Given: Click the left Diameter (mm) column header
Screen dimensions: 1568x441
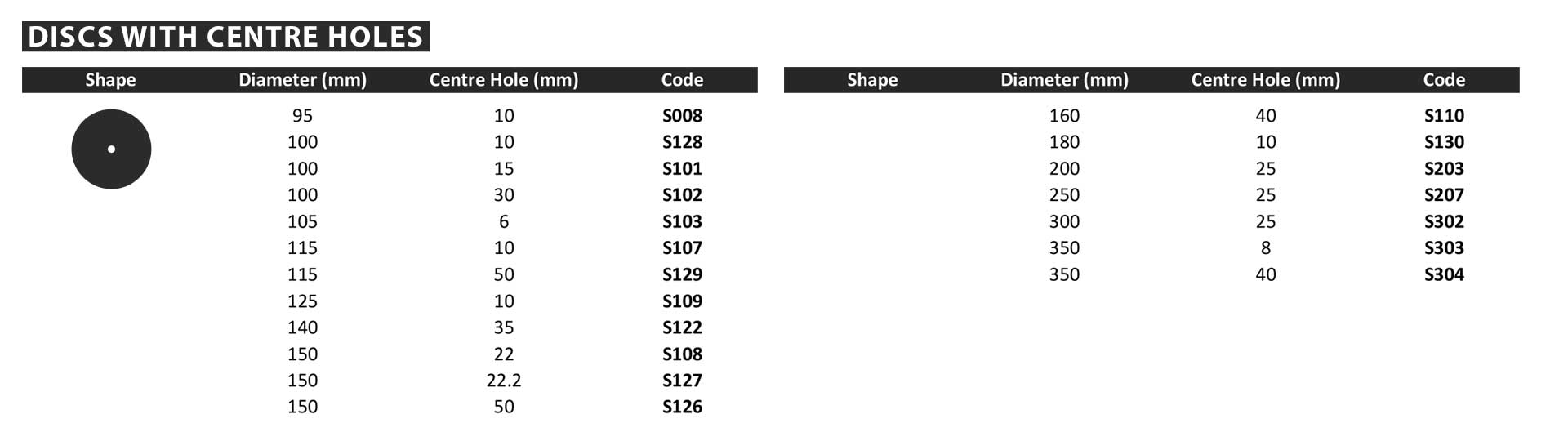Looking at the screenshot, I should [x=302, y=80].
